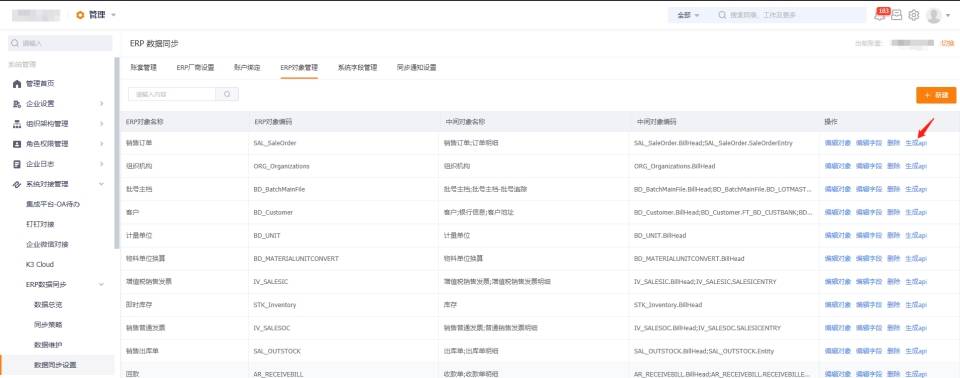
Task: Click the ERP对象编码 column header
Action: pyautogui.click(x=272, y=122)
